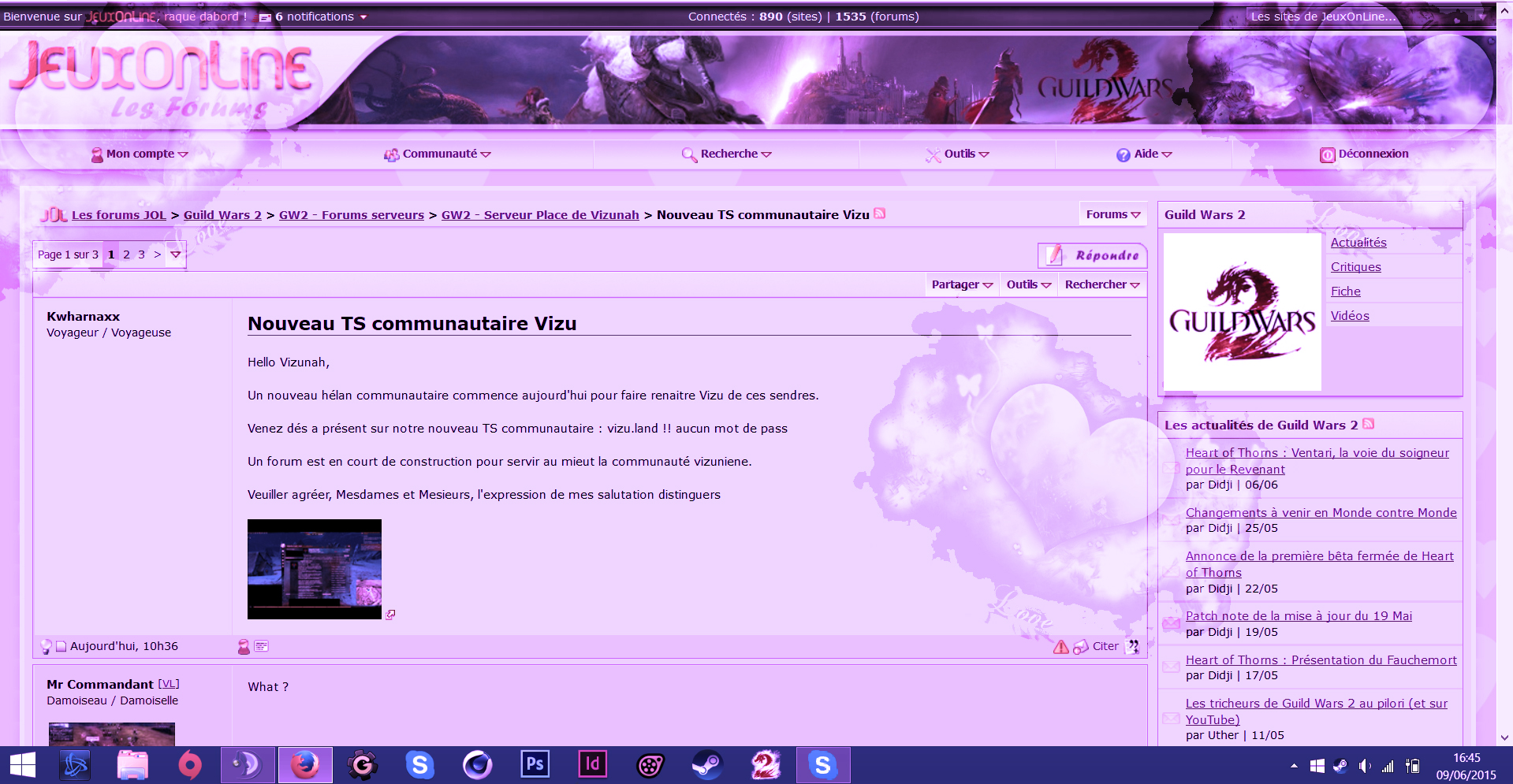This screenshot has height=784, width=1513.
Task: Click the RSS icon beside thread title
Action: point(879,214)
